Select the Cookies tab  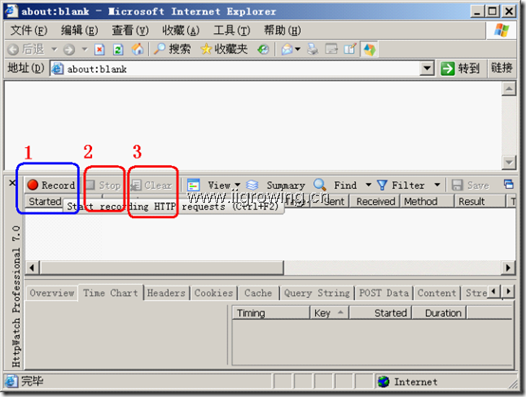(x=214, y=293)
